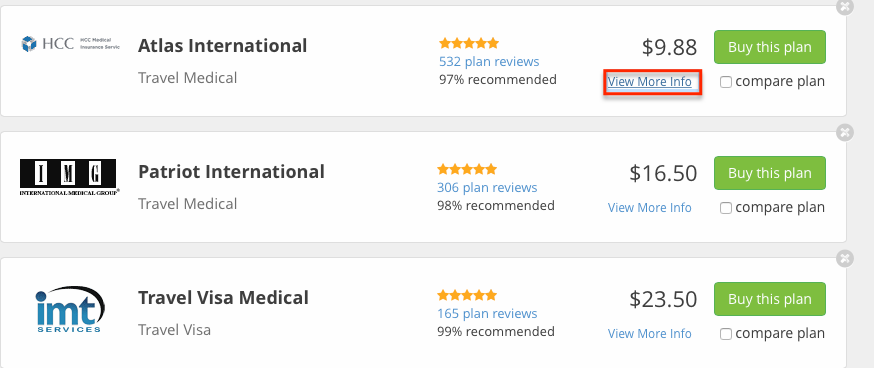Dismiss the Travel Visa Medical plan card
Viewport: 874px width, 368px height.
point(845,259)
